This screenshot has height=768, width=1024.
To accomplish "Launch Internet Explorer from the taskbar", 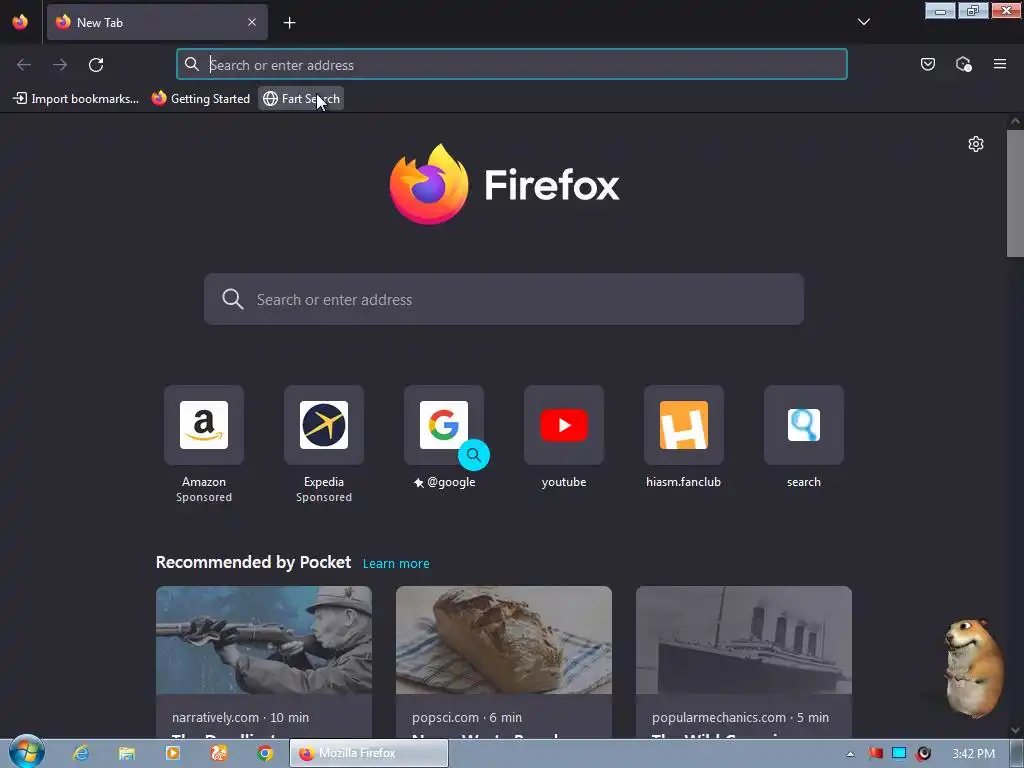I will coord(81,753).
